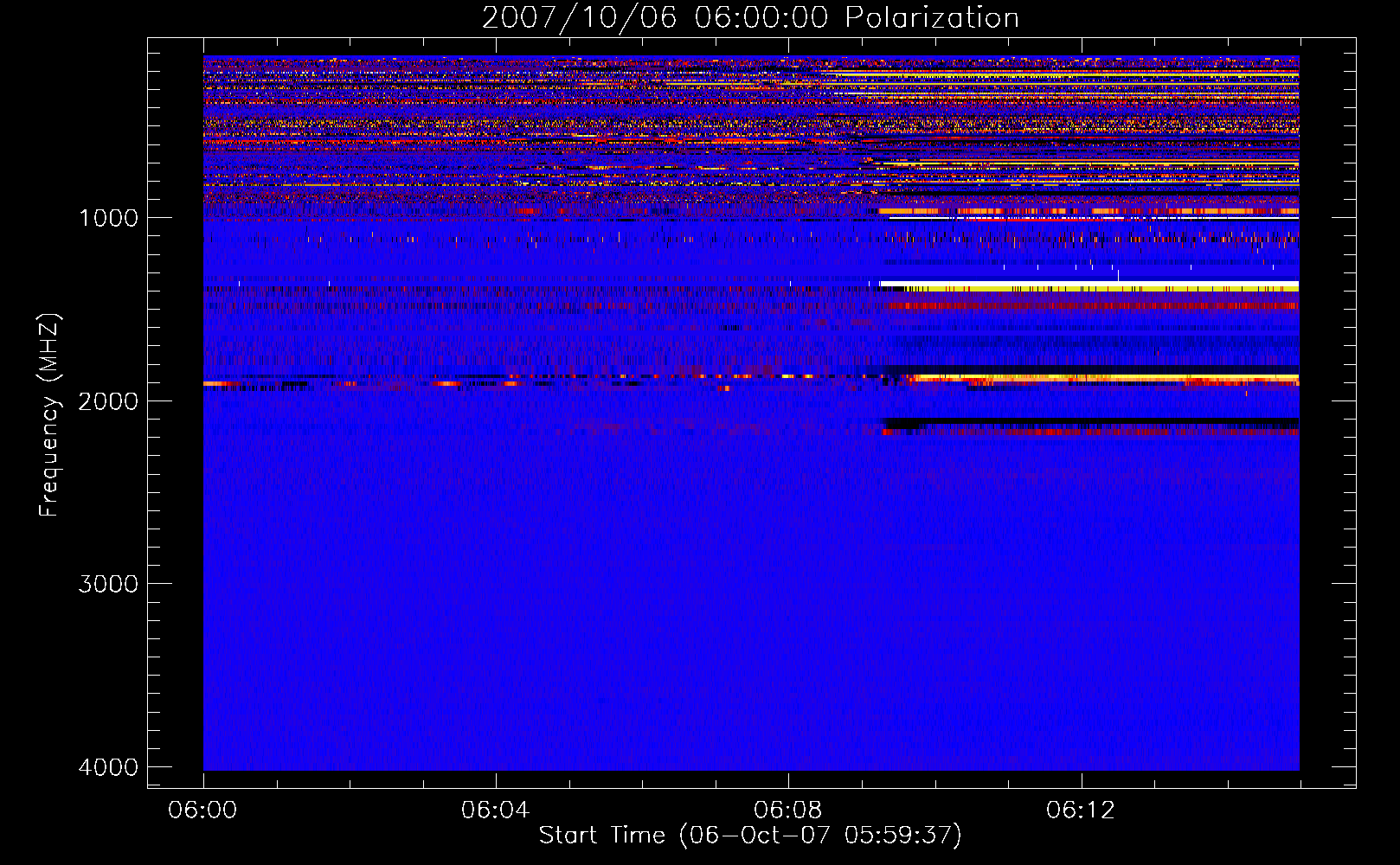Click the "3000" frequency tick label
This screenshot has height=865, width=1400.
click(x=108, y=584)
